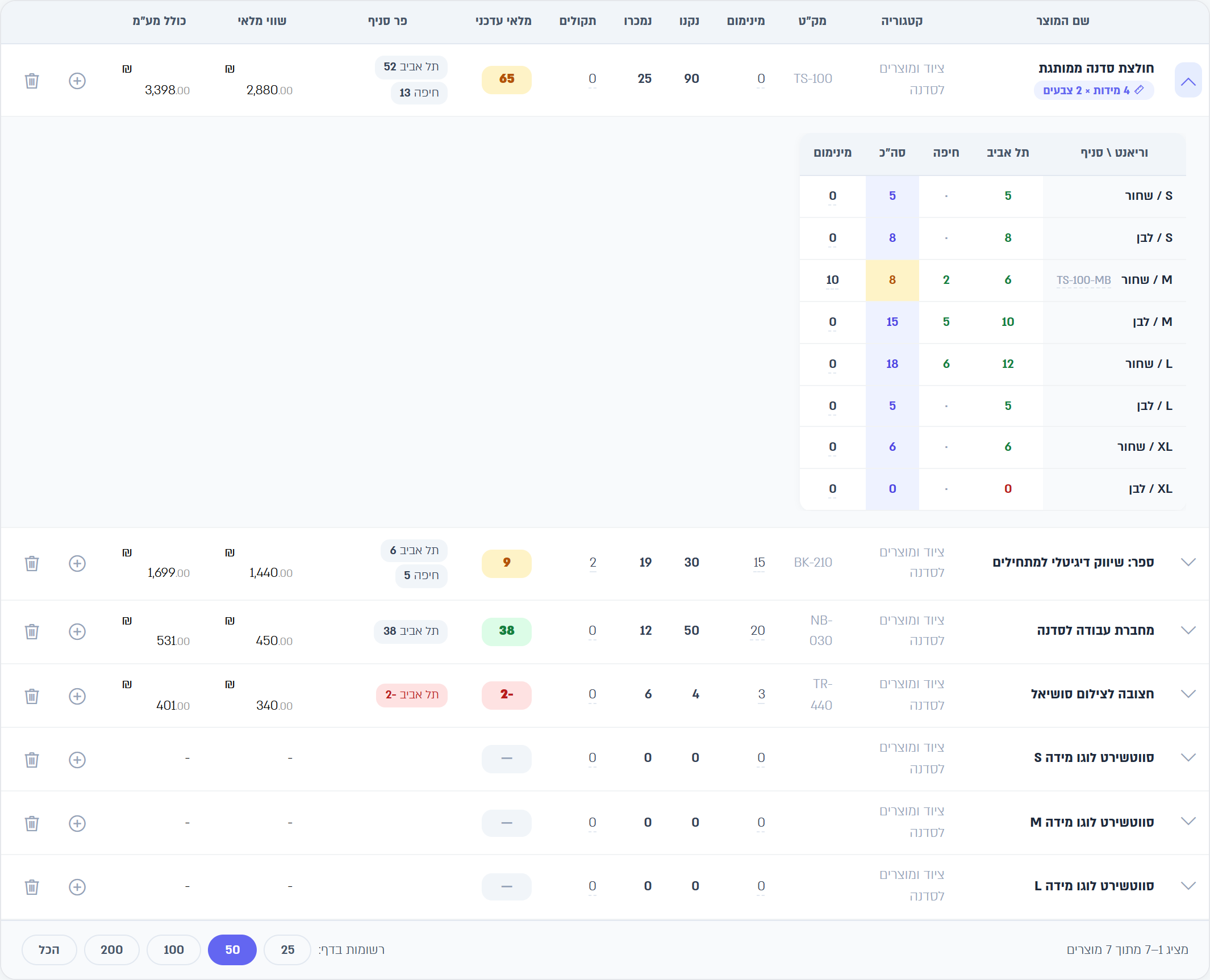Delete the חולצת סדנה ממותגת product row
The width and height of the screenshot is (1210, 980).
tap(32, 81)
